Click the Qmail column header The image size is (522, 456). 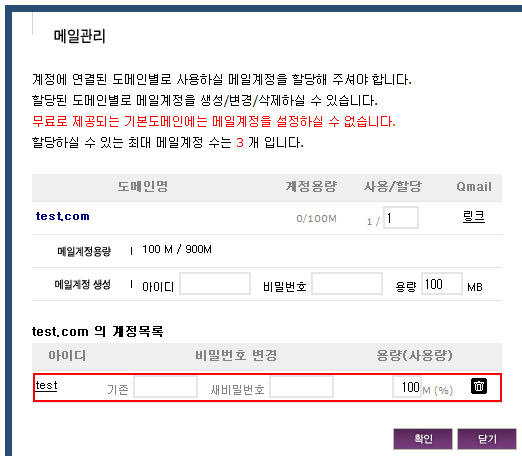(x=474, y=187)
